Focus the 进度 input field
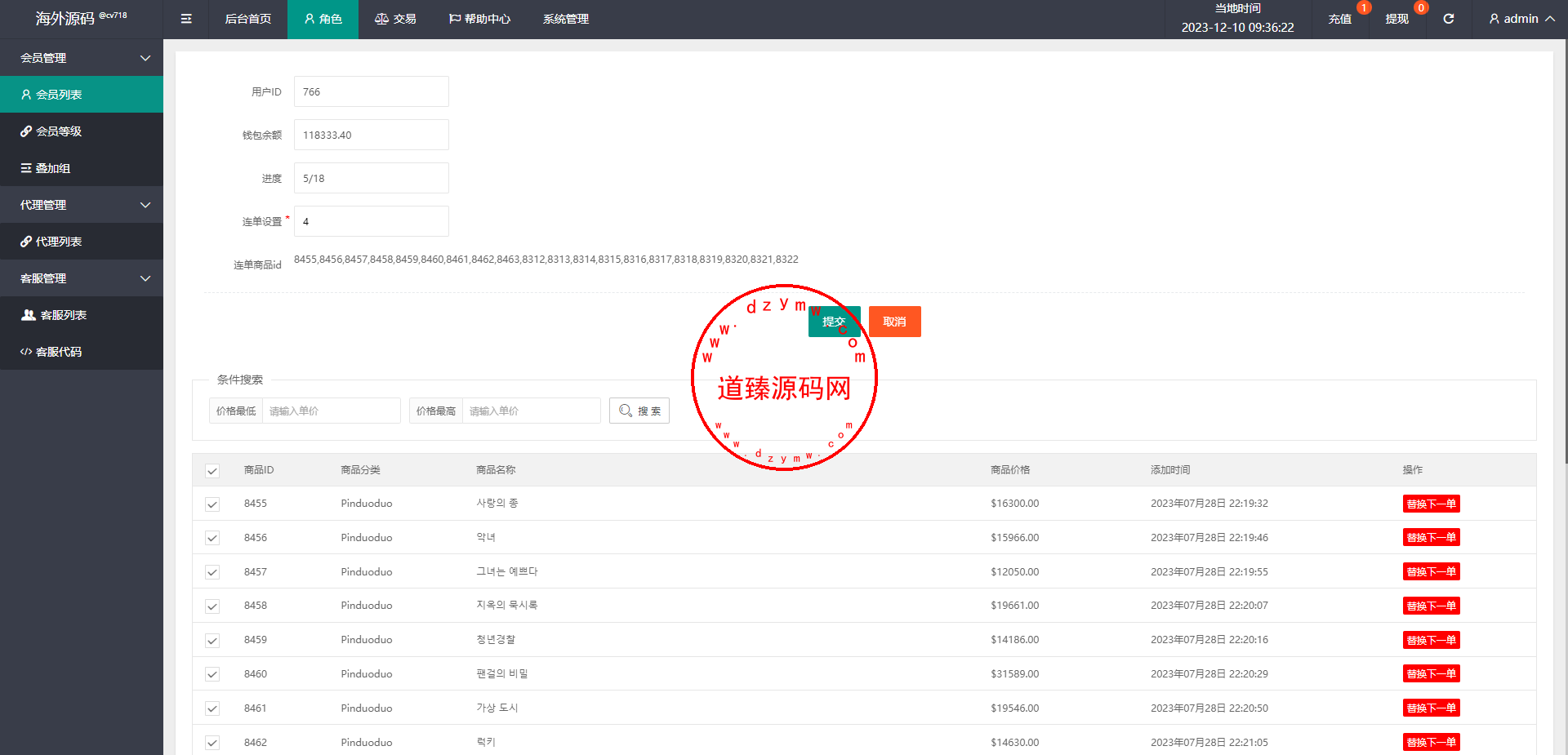 click(x=372, y=178)
